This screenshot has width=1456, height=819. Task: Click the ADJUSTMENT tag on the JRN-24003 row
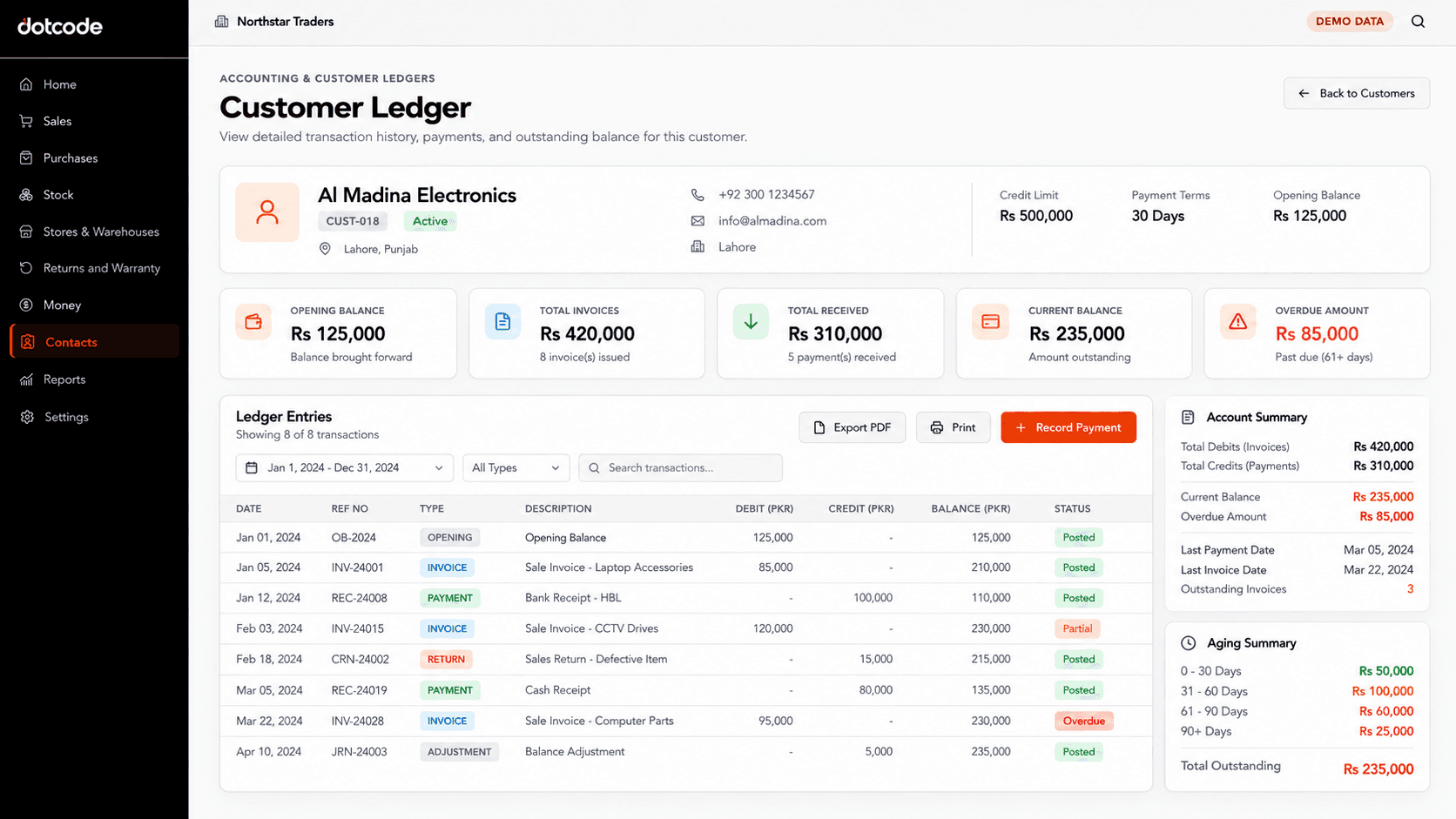click(459, 752)
